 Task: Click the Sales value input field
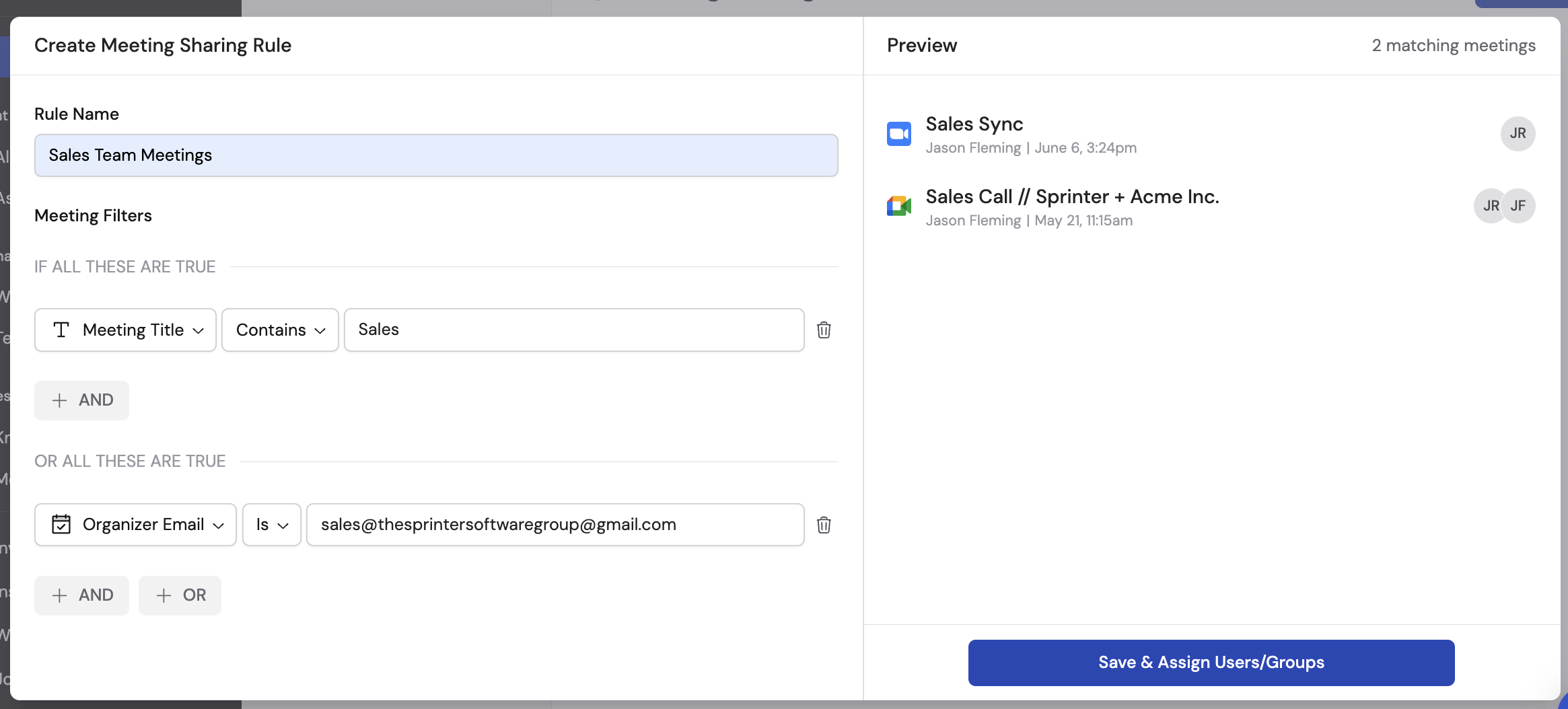(573, 330)
